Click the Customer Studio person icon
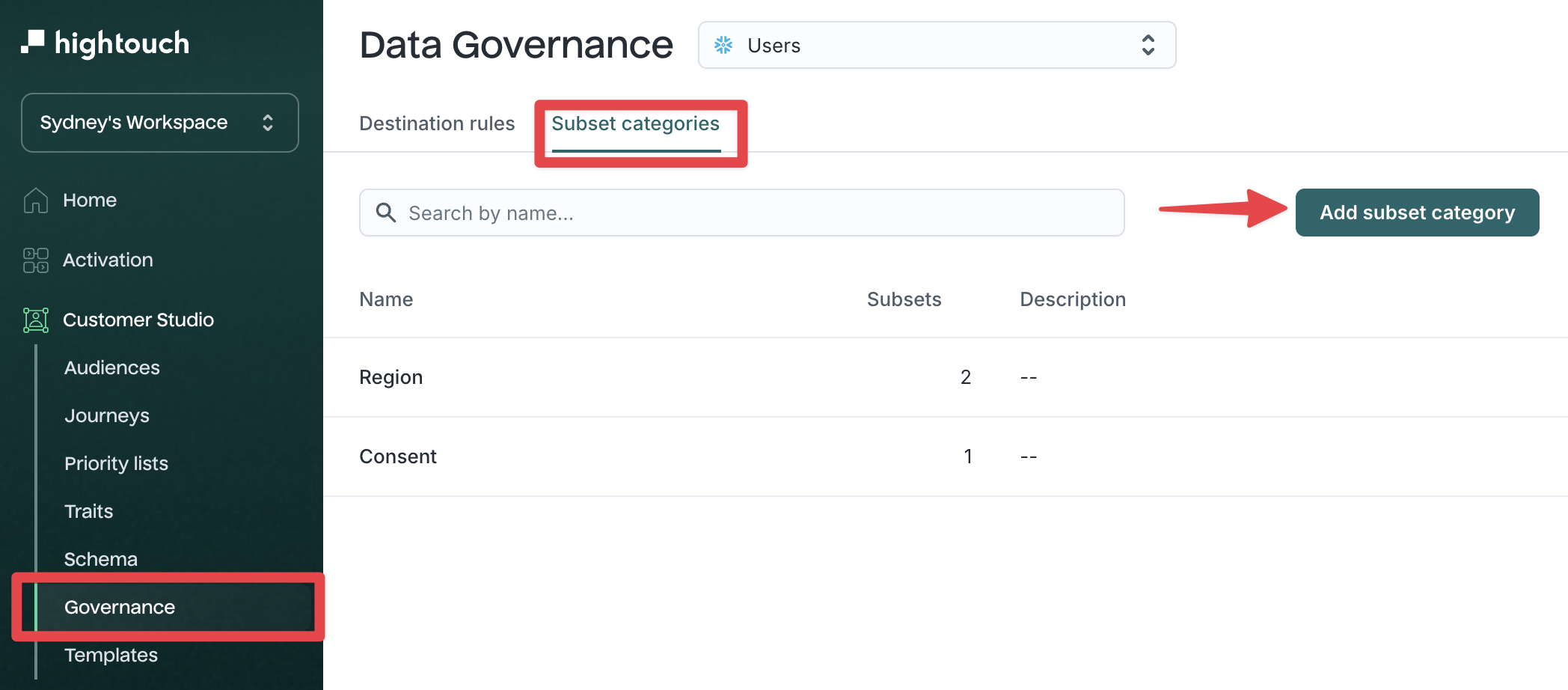 click(36, 320)
